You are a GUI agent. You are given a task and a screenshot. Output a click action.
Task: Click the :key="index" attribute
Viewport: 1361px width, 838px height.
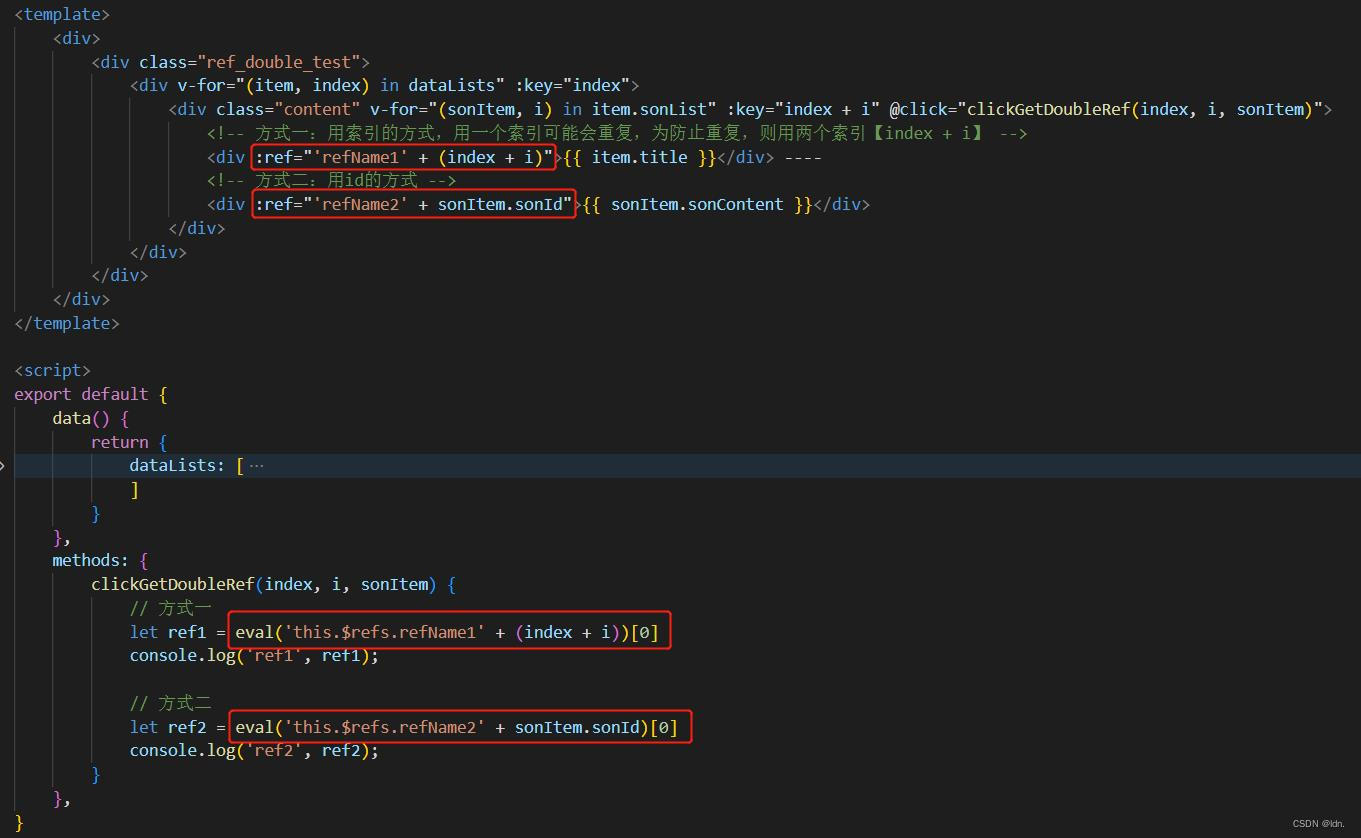coord(572,85)
